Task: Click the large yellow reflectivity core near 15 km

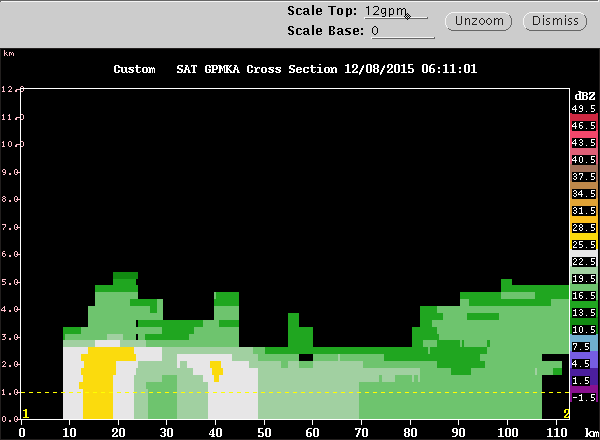Action: [x=99, y=383]
